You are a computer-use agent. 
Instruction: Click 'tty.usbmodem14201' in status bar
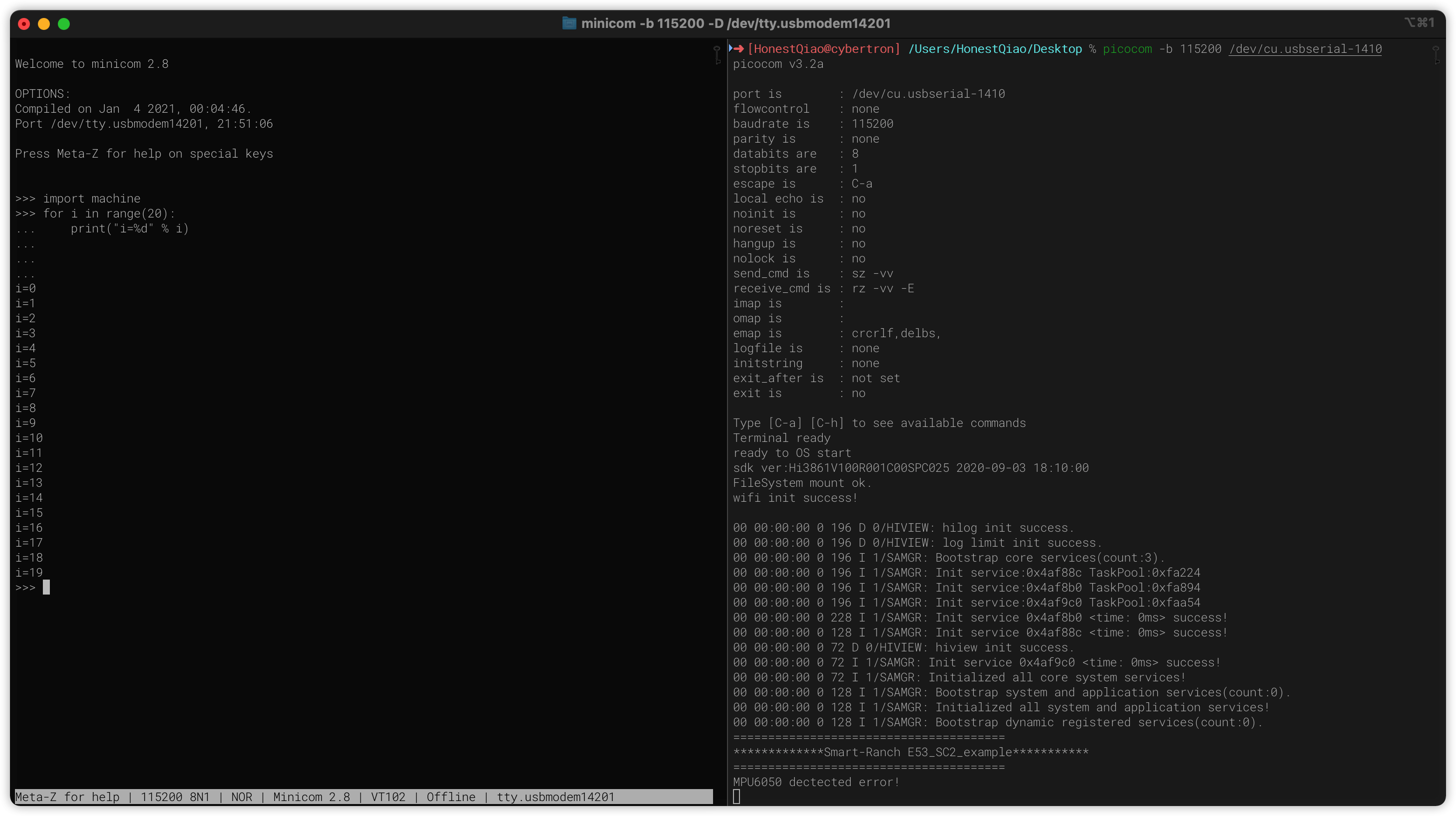(555, 798)
